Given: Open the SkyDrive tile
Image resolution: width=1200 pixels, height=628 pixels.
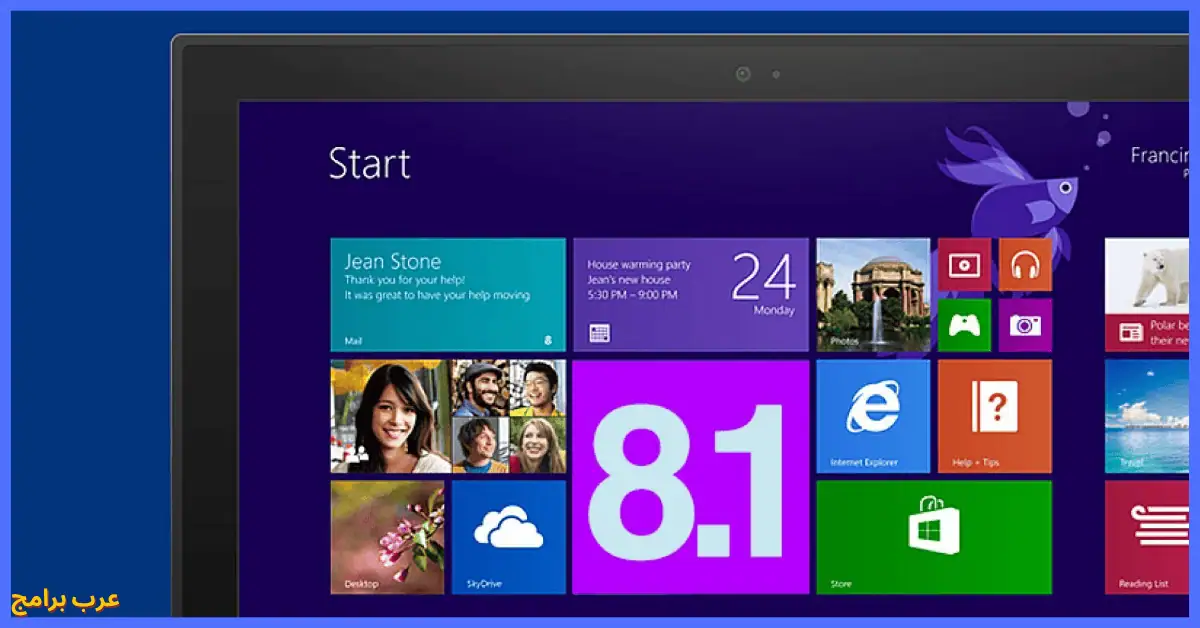Looking at the screenshot, I should click(509, 537).
